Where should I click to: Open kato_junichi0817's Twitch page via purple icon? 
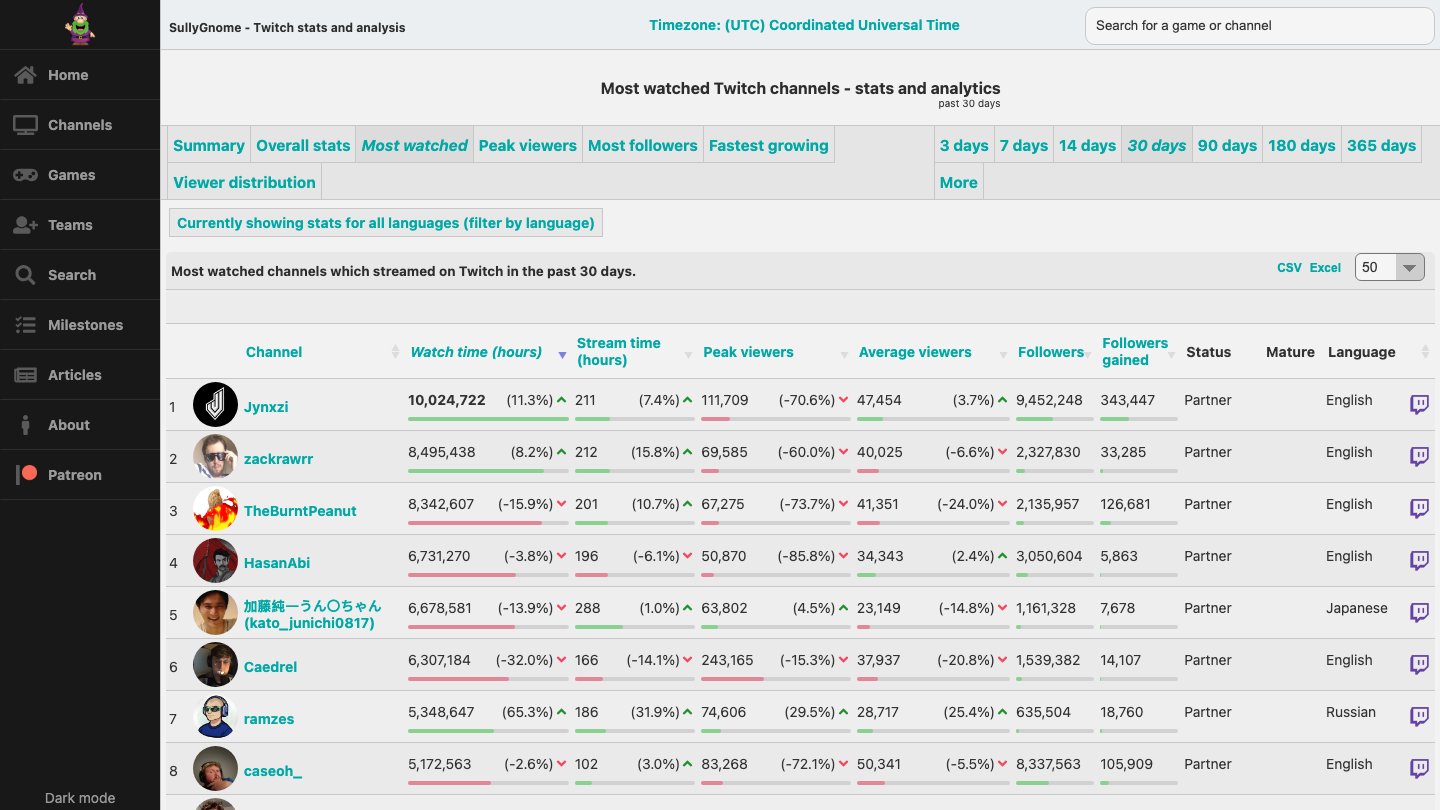pos(1419,612)
